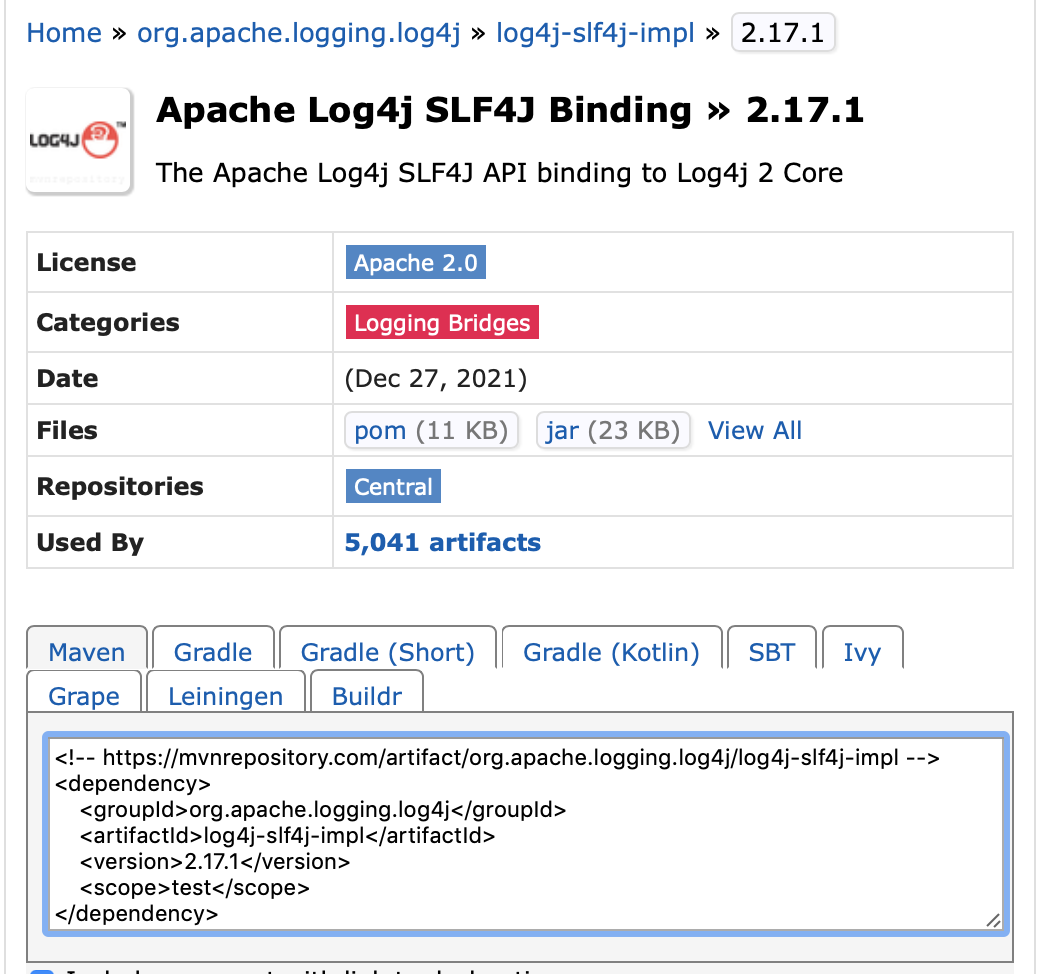Download the jar (23 KB) file
Image resolution: width=1038 pixels, height=974 pixels.
pyautogui.click(x=613, y=430)
